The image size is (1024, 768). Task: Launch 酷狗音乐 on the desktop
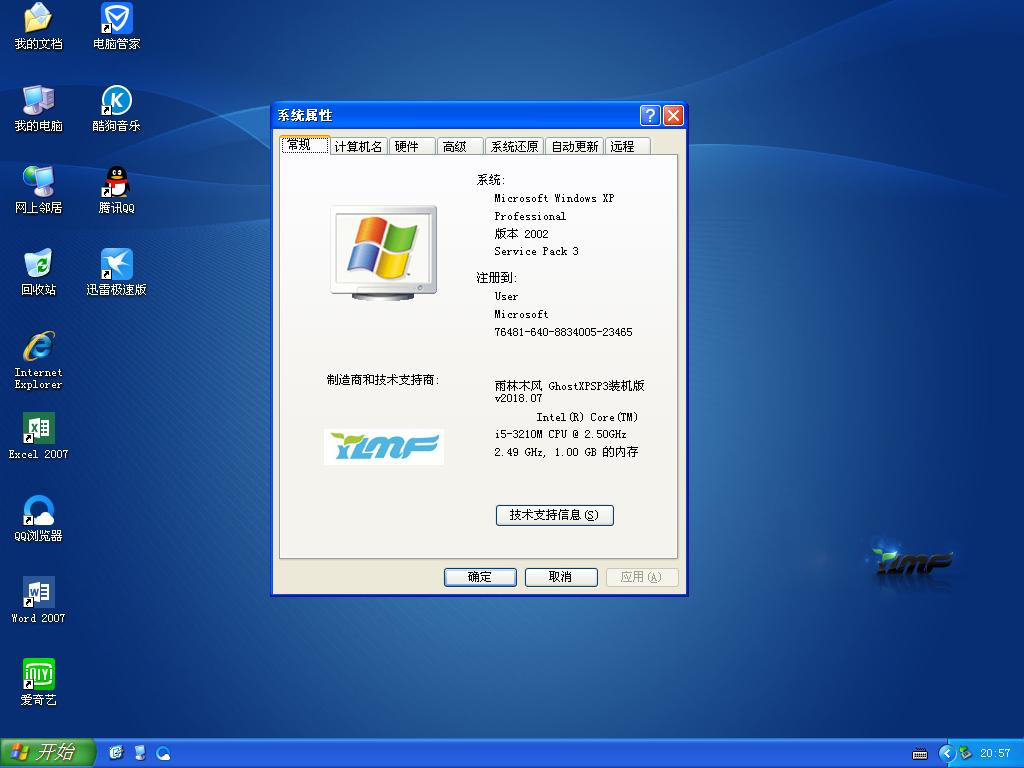click(115, 103)
